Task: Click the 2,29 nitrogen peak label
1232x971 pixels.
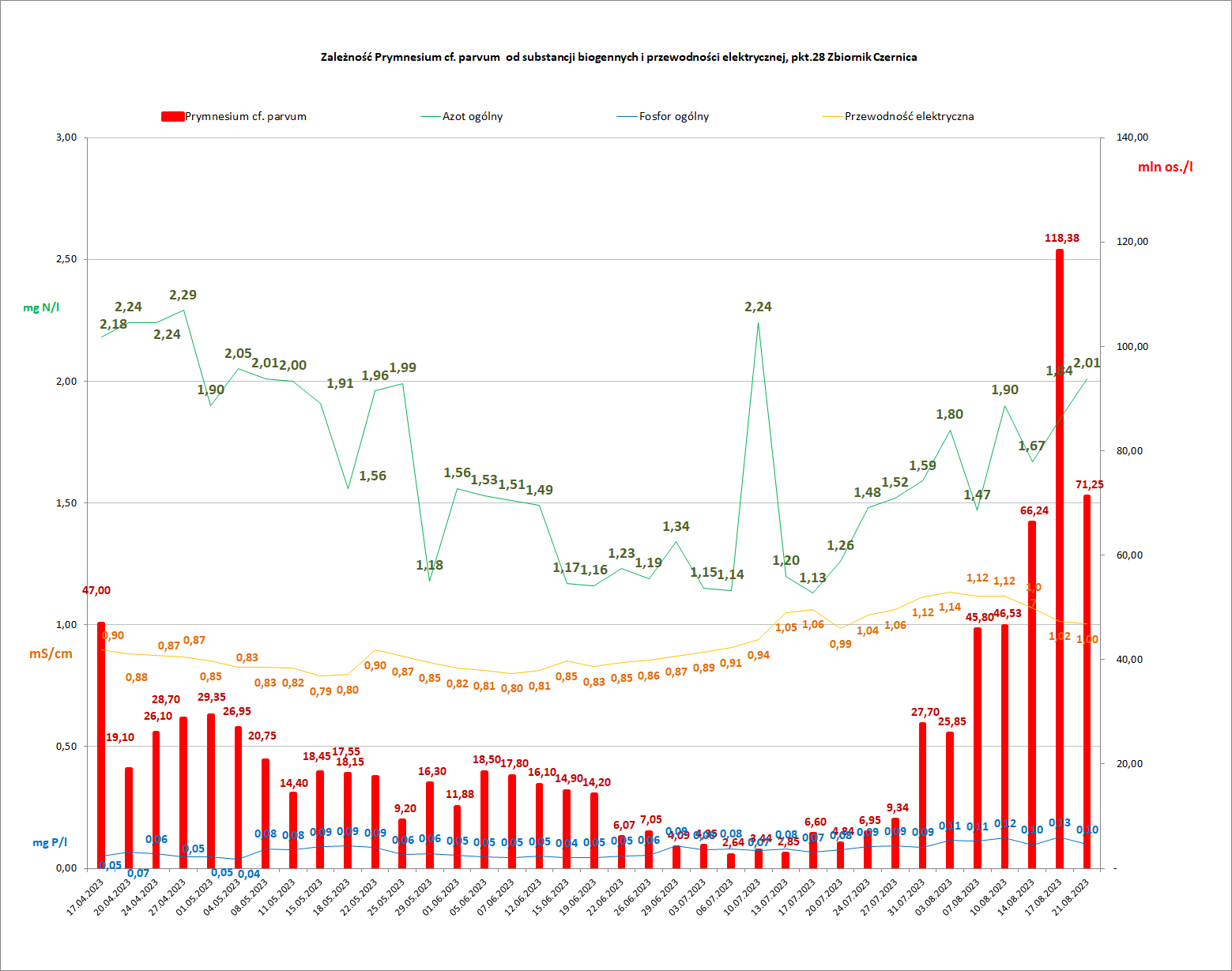Action: coord(183,295)
